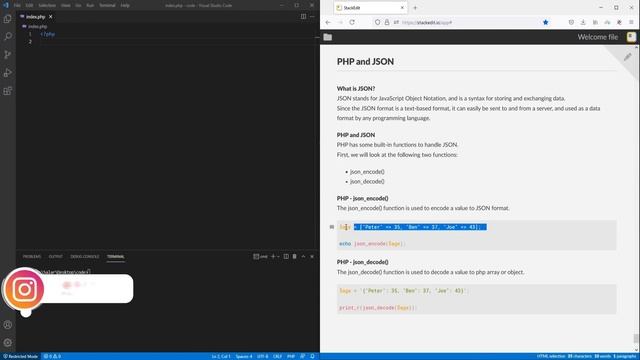Open the StackEdit menu icon beside Welcome file
640x360 pixels.
tap(631, 37)
